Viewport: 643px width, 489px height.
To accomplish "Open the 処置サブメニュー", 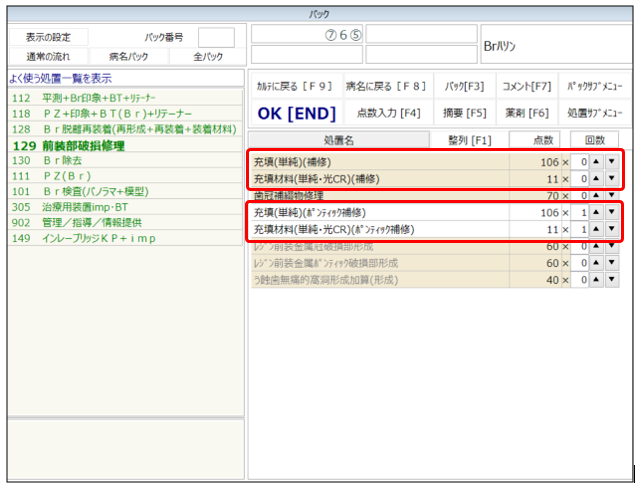I will pyautogui.click(x=593, y=113).
